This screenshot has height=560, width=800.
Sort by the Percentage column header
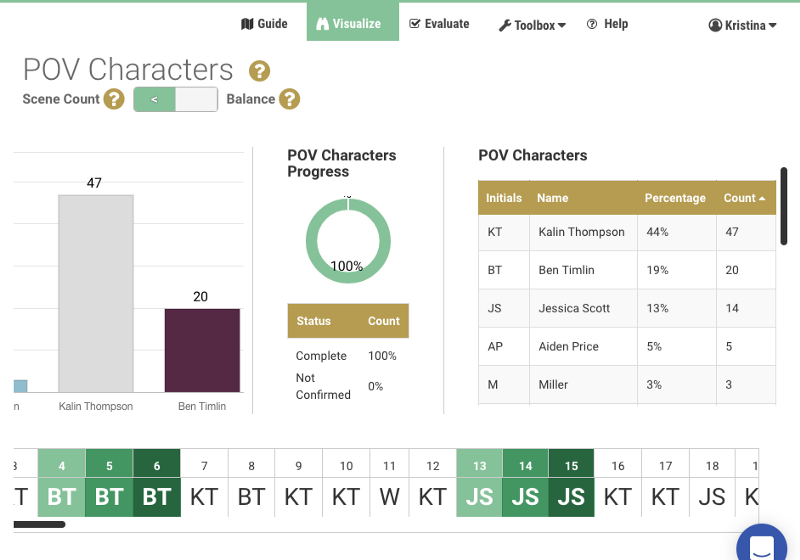(675, 198)
